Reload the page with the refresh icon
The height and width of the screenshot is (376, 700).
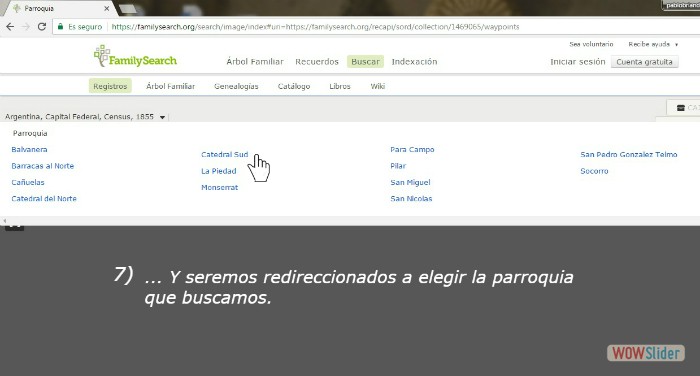point(42,27)
